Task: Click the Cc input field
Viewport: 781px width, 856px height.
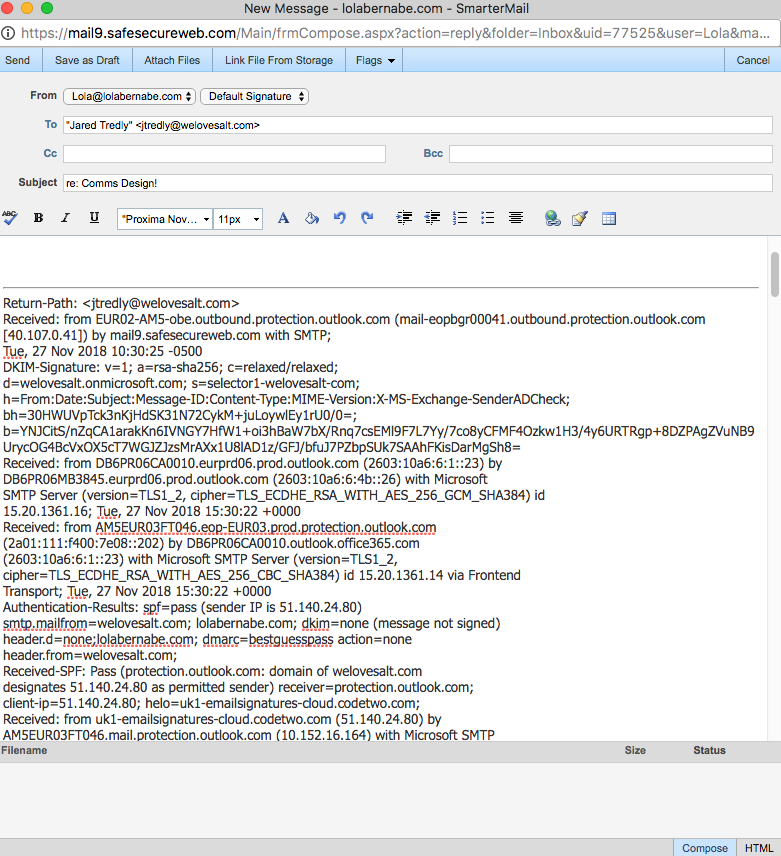Action: pyautogui.click(x=224, y=154)
